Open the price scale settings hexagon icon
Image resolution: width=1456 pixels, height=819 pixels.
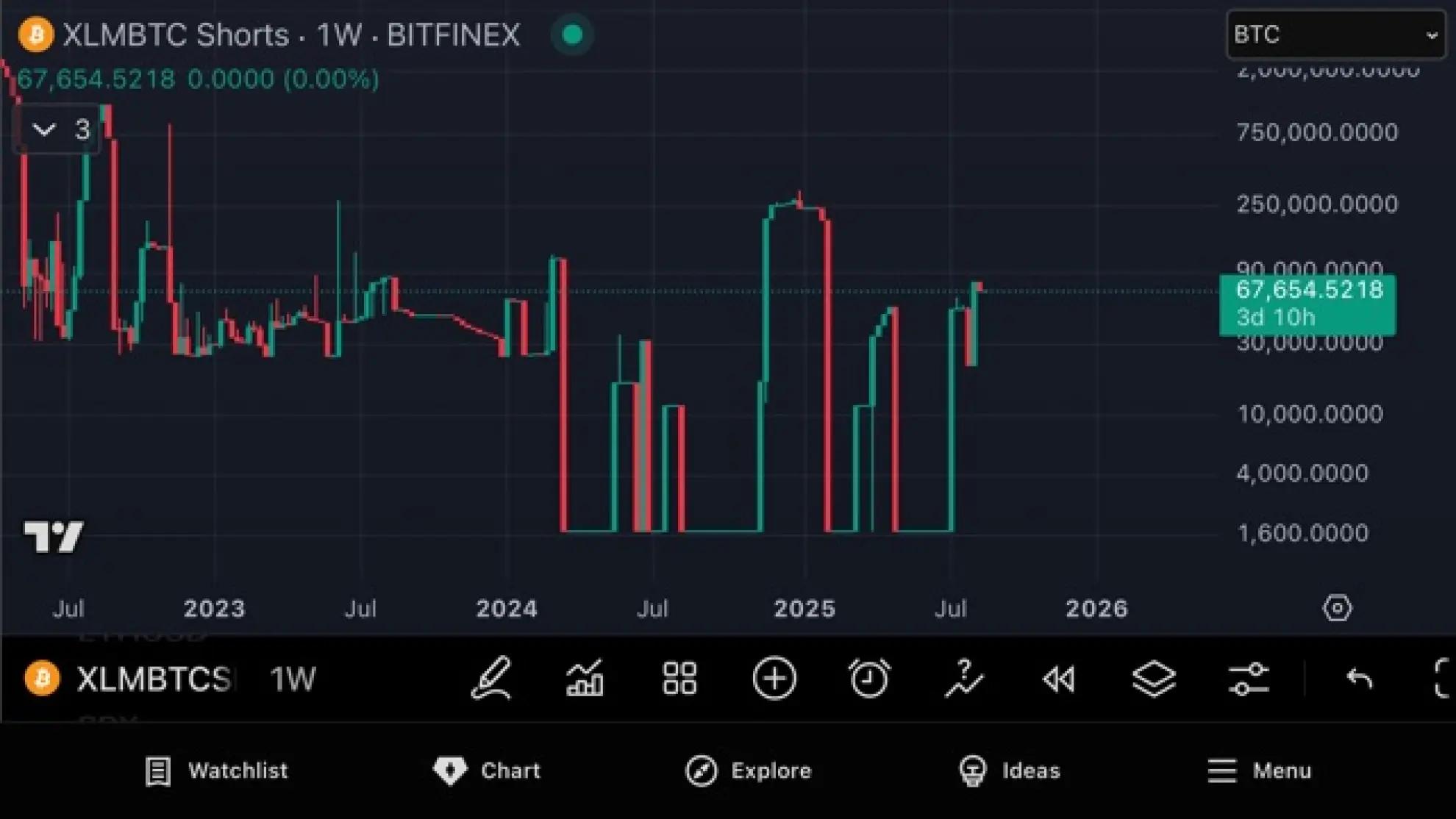pos(1336,608)
